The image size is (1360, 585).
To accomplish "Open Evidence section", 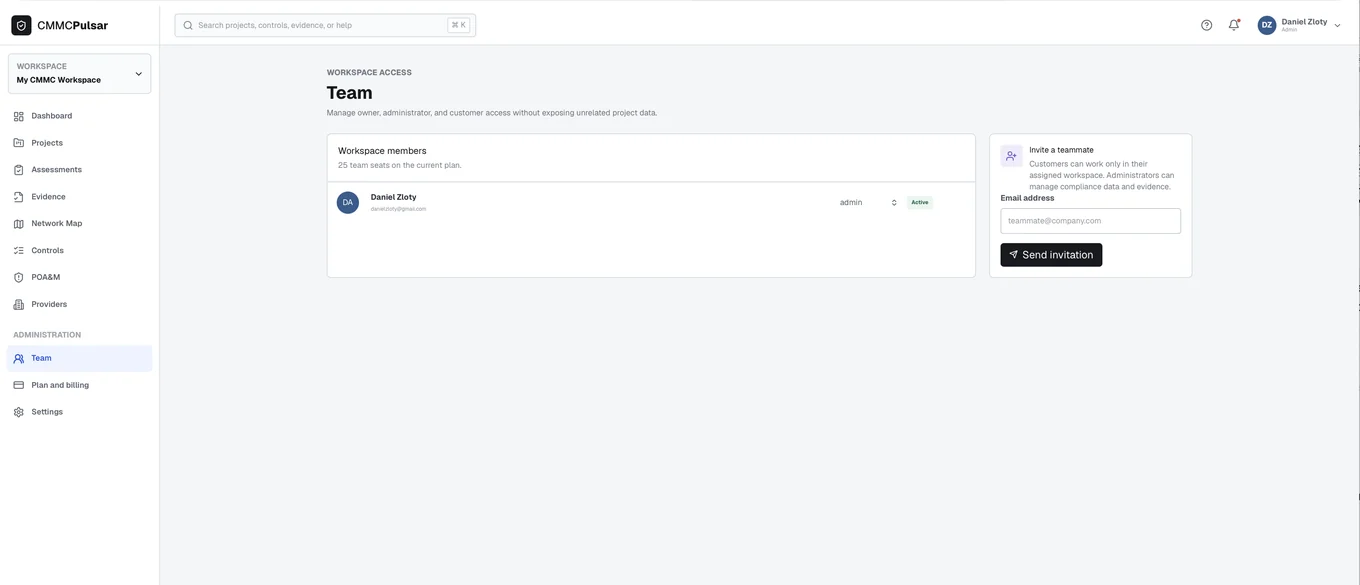I will pos(79,197).
